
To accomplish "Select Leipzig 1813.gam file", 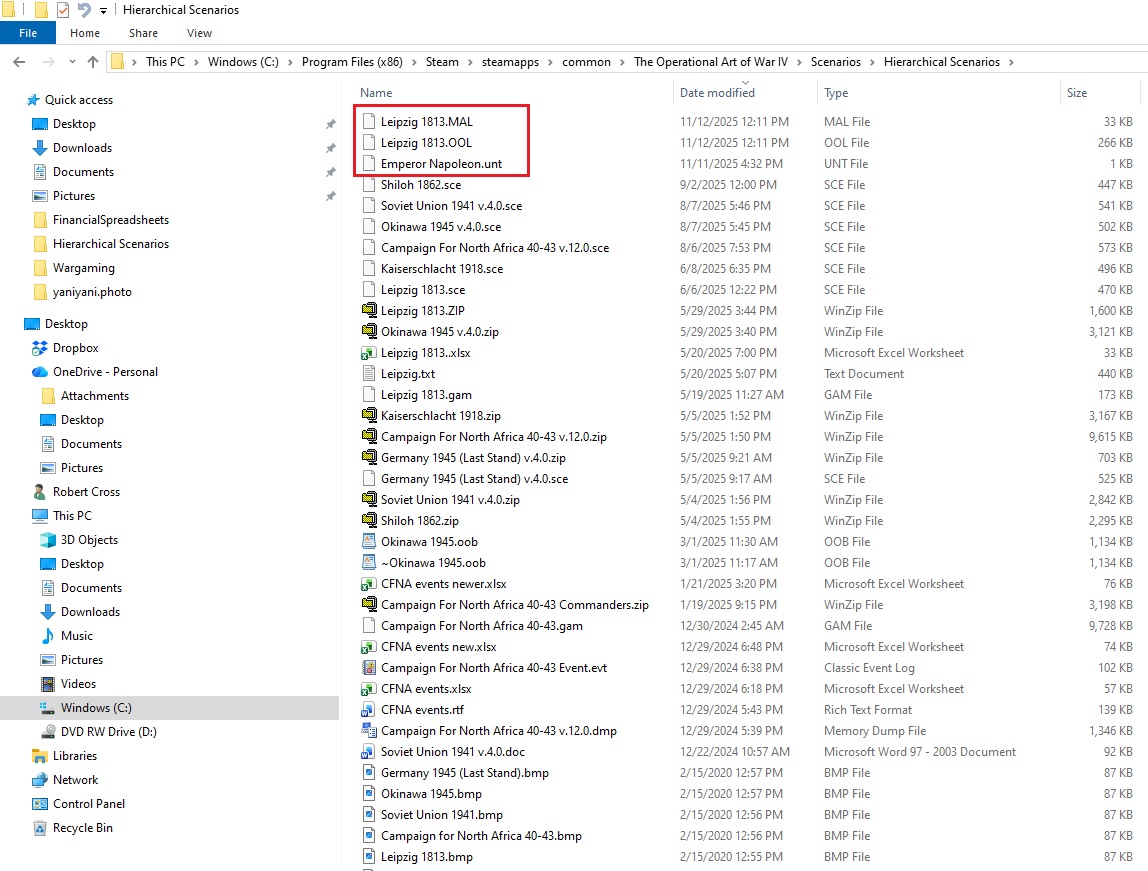I will coord(426,395).
